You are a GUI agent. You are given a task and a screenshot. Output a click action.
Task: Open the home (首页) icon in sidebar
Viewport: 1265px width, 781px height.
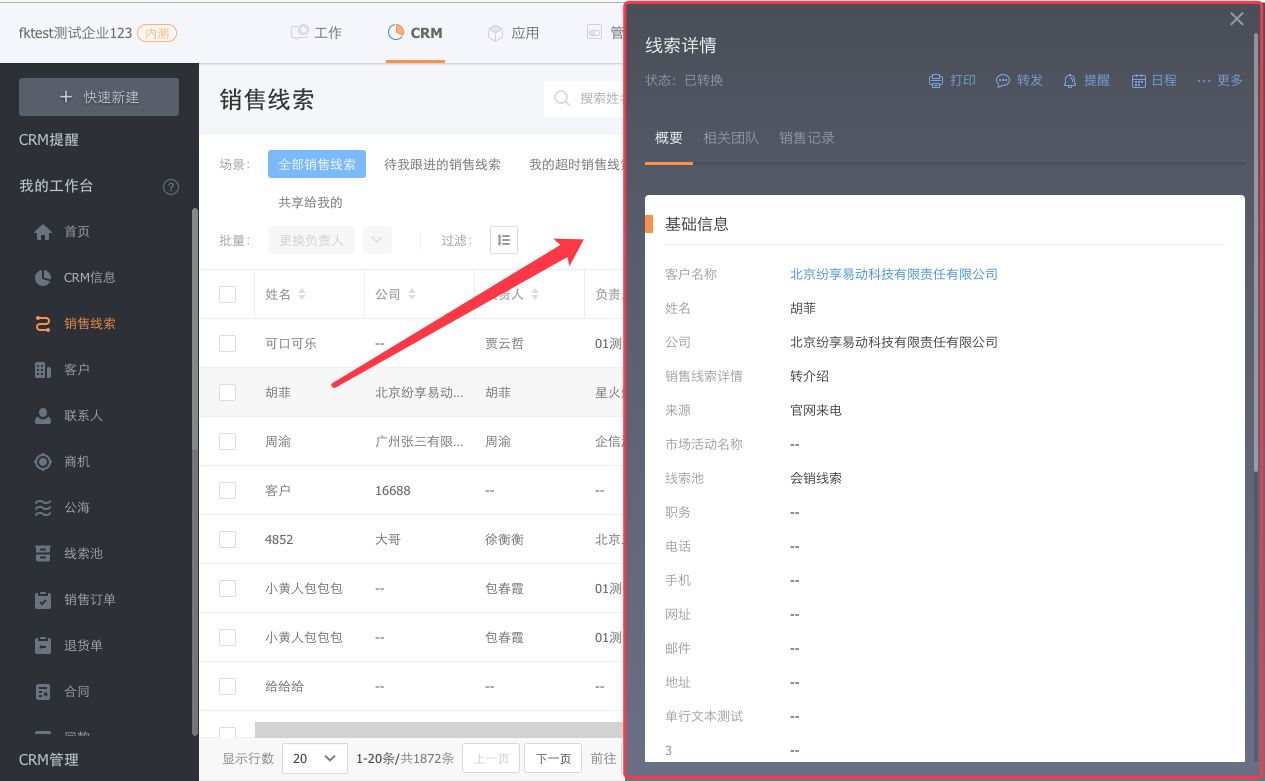click(43, 232)
